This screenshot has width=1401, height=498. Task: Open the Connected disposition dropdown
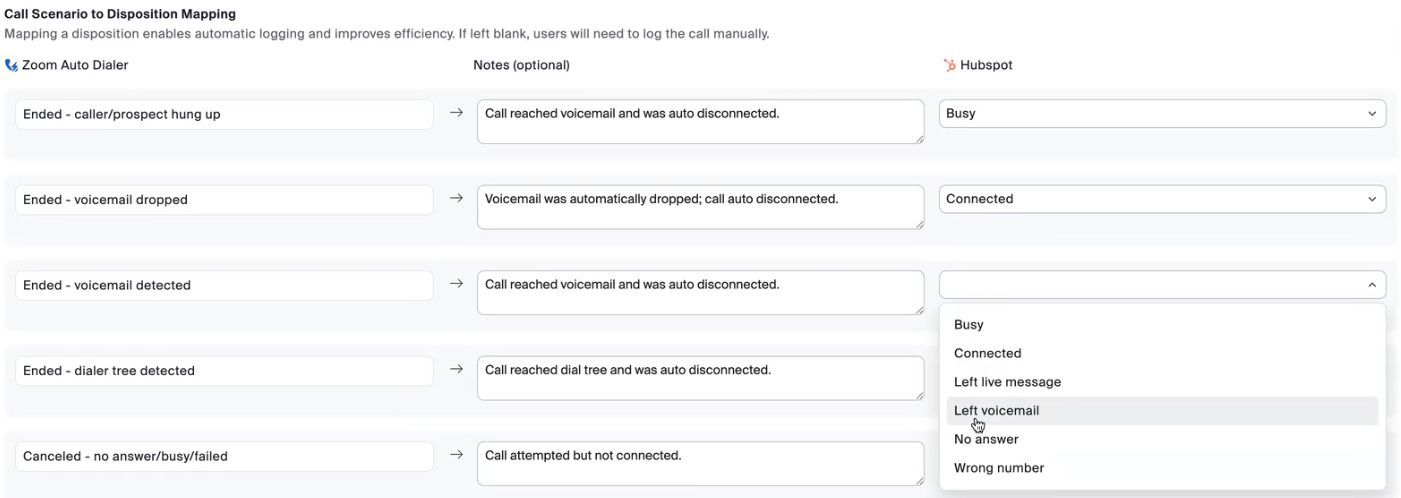tap(1162, 199)
